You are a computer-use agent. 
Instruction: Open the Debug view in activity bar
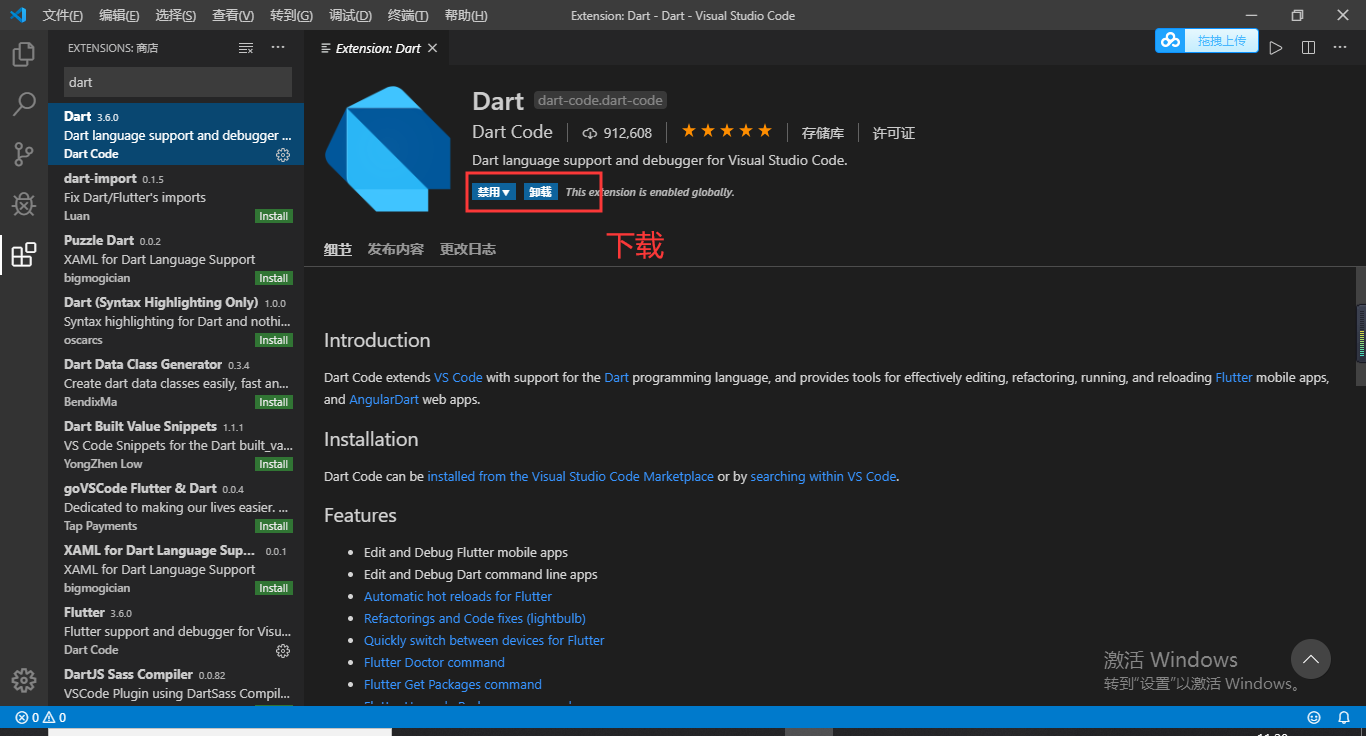(x=24, y=204)
